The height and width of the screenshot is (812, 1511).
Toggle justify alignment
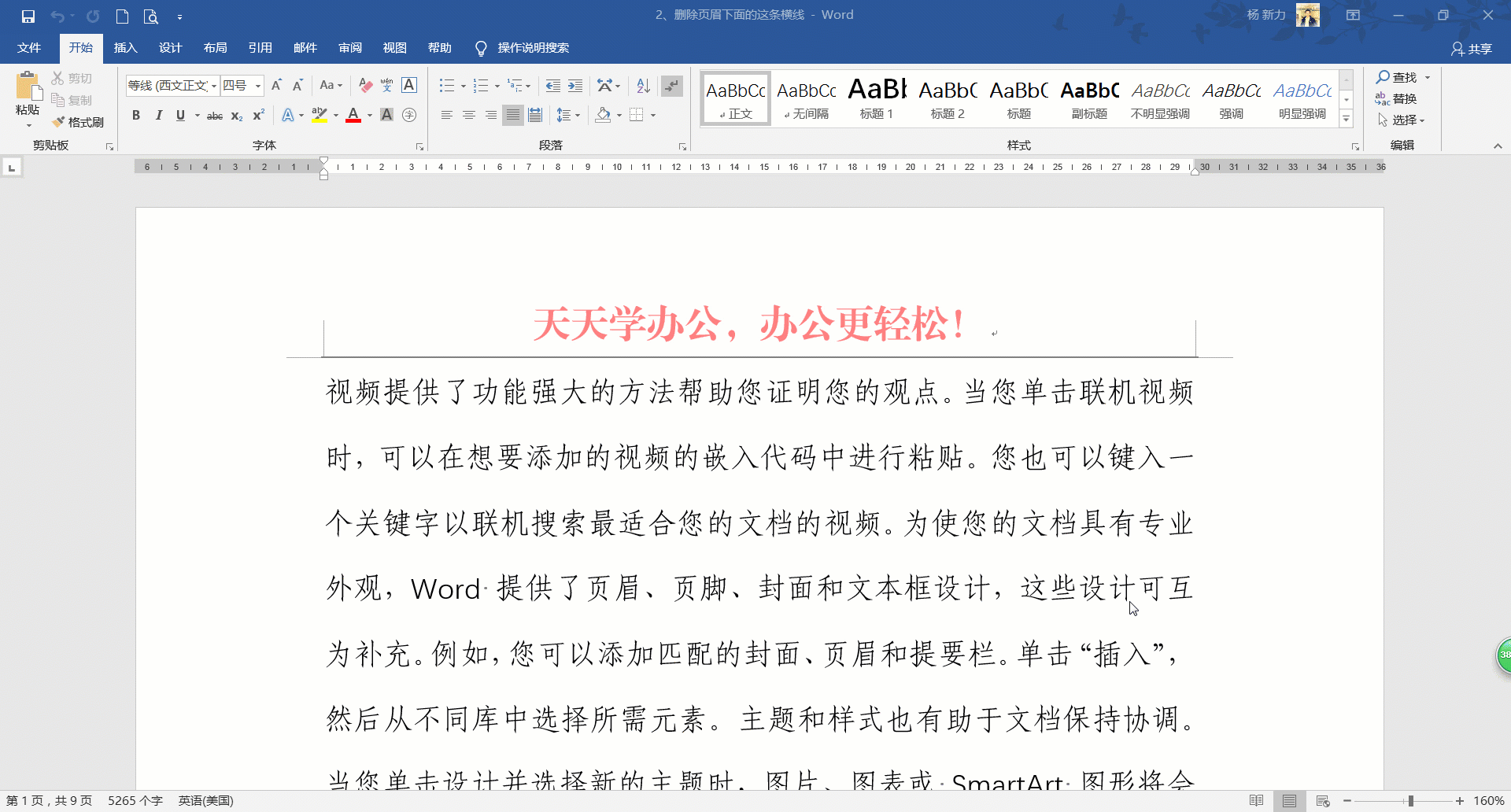[512, 115]
